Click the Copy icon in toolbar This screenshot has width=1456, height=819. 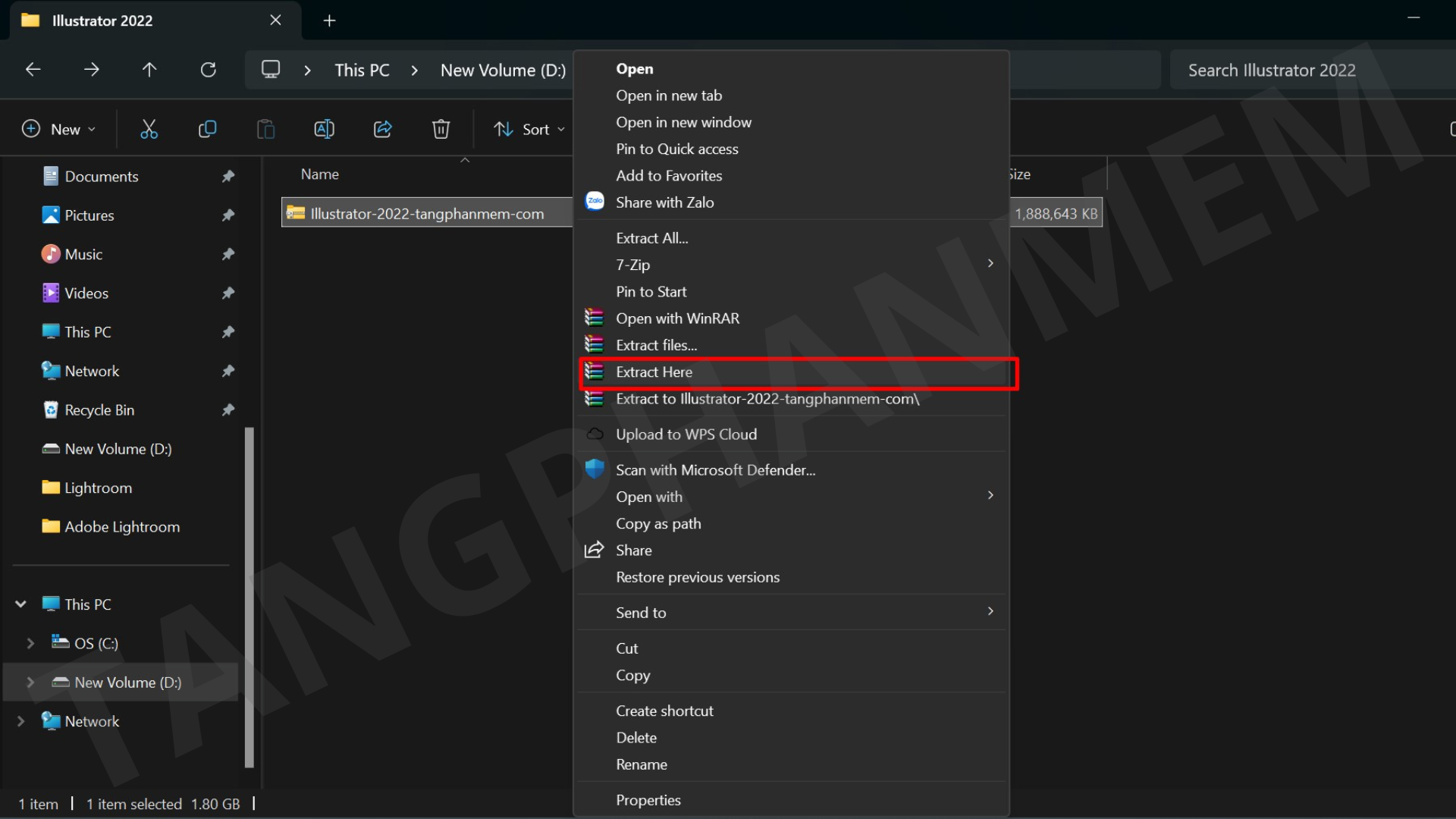(x=207, y=130)
